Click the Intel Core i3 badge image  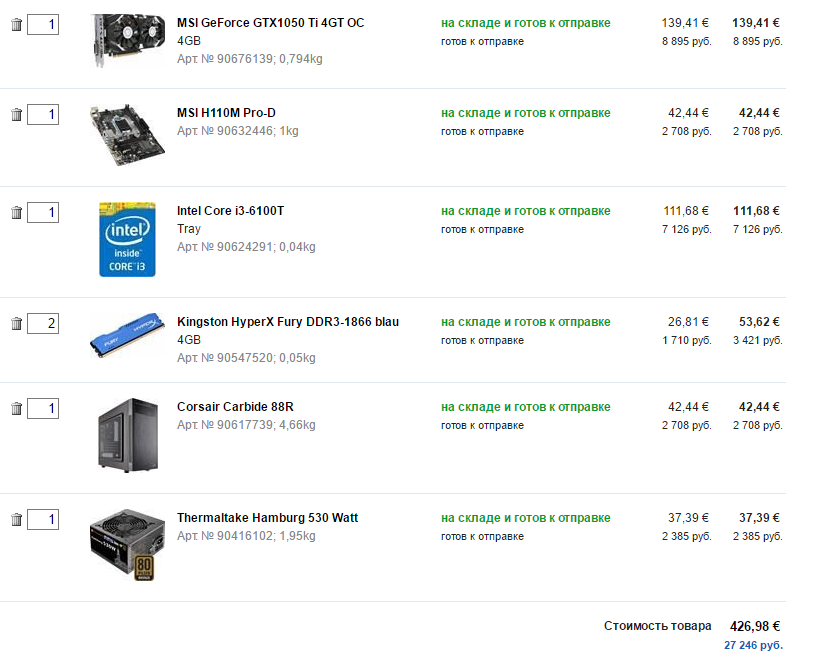(127, 240)
